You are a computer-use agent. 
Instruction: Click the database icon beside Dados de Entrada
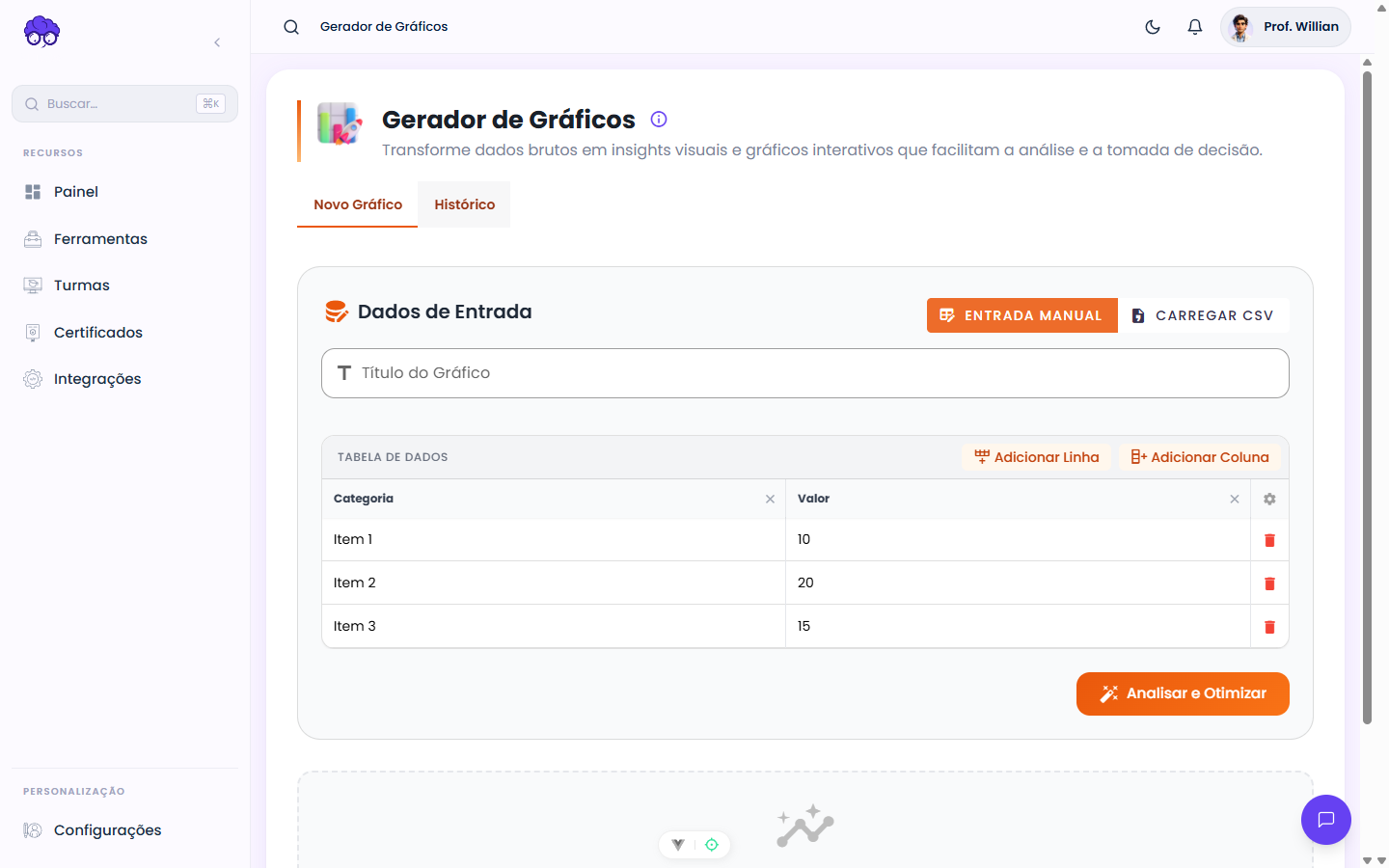tap(337, 312)
